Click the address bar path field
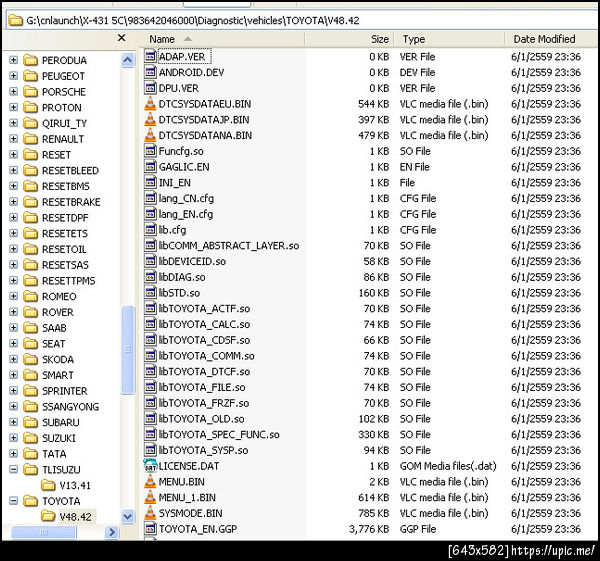The width and height of the screenshot is (600, 561). tap(302, 20)
